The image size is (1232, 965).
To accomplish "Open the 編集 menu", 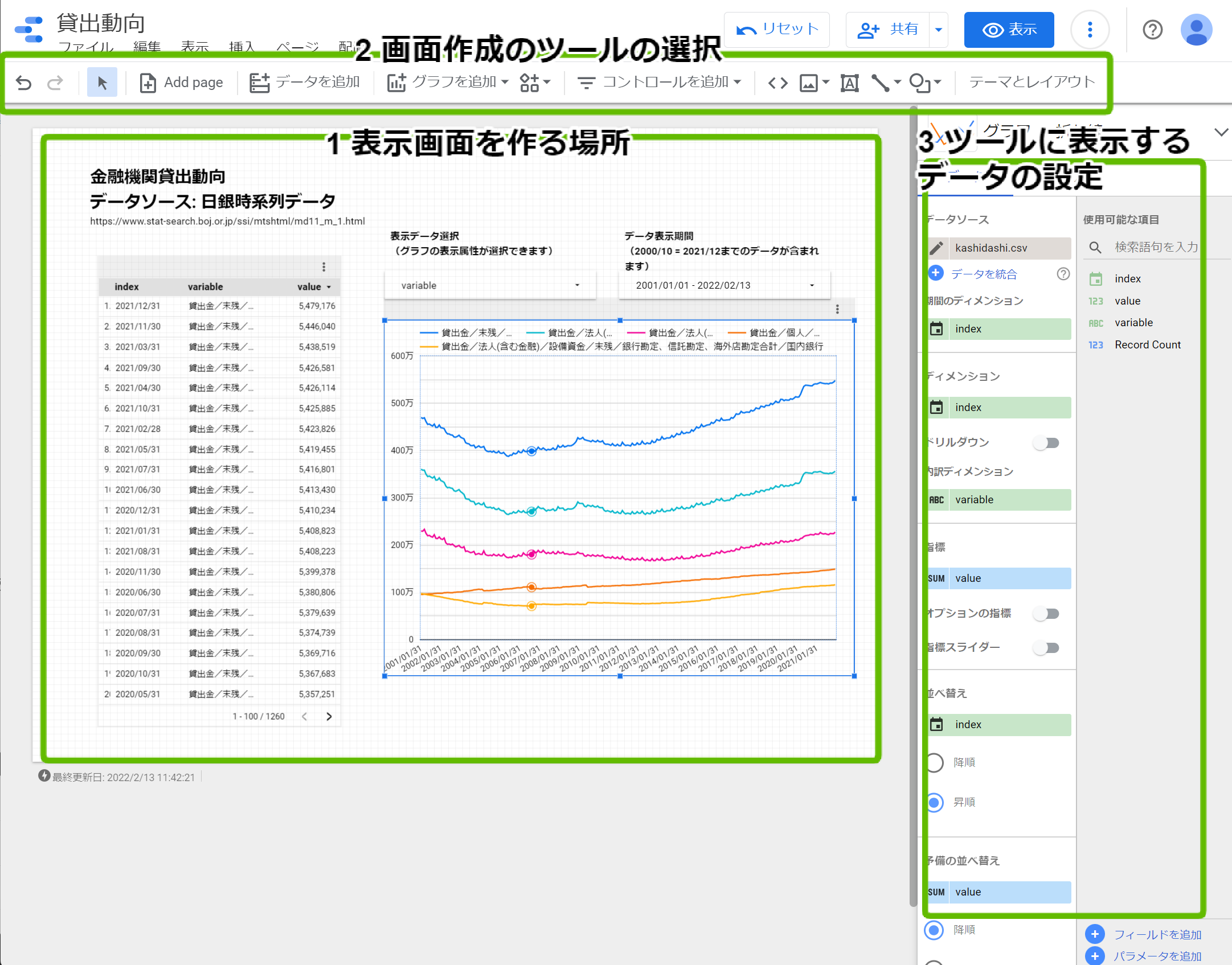I will click(x=147, y=47).
